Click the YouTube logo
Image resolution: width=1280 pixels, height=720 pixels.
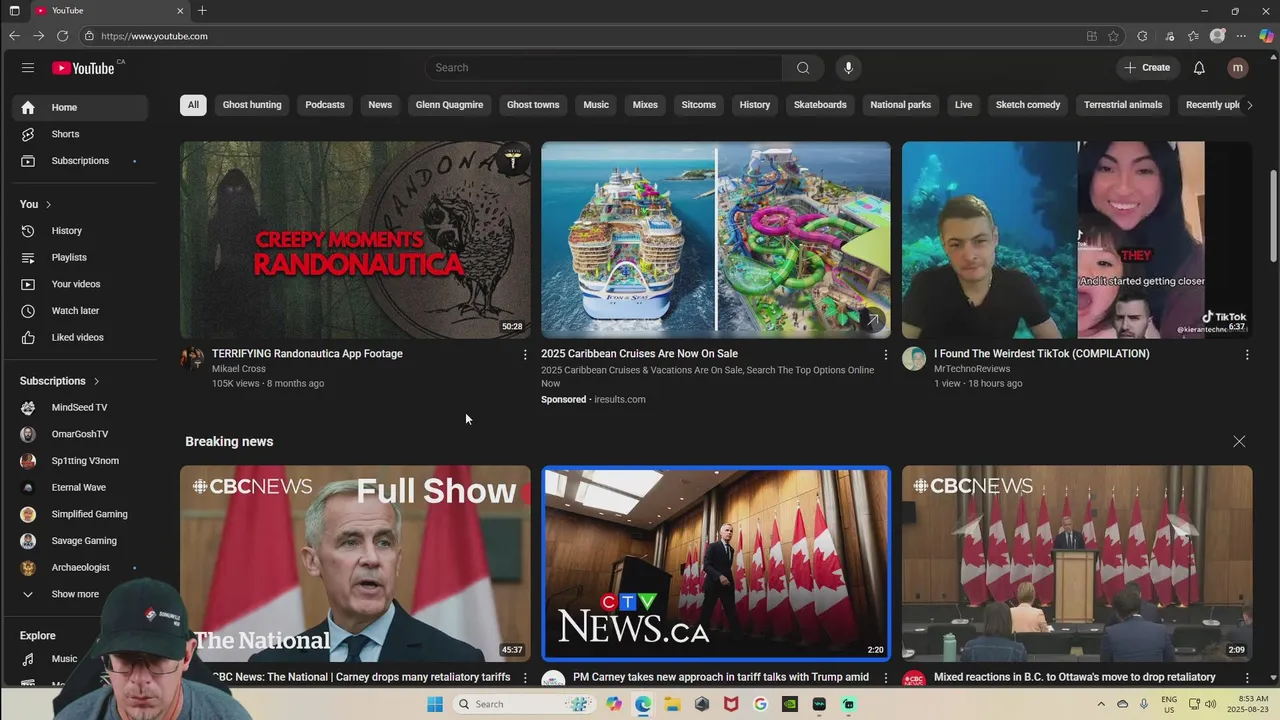[x=84, y=68]
